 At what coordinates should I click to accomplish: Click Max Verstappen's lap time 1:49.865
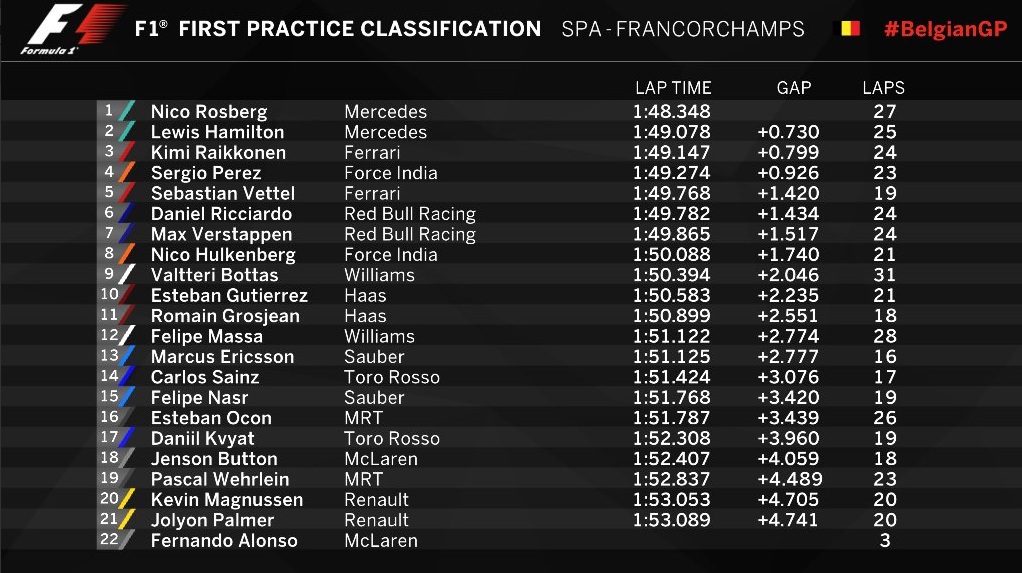pos(671,234)
